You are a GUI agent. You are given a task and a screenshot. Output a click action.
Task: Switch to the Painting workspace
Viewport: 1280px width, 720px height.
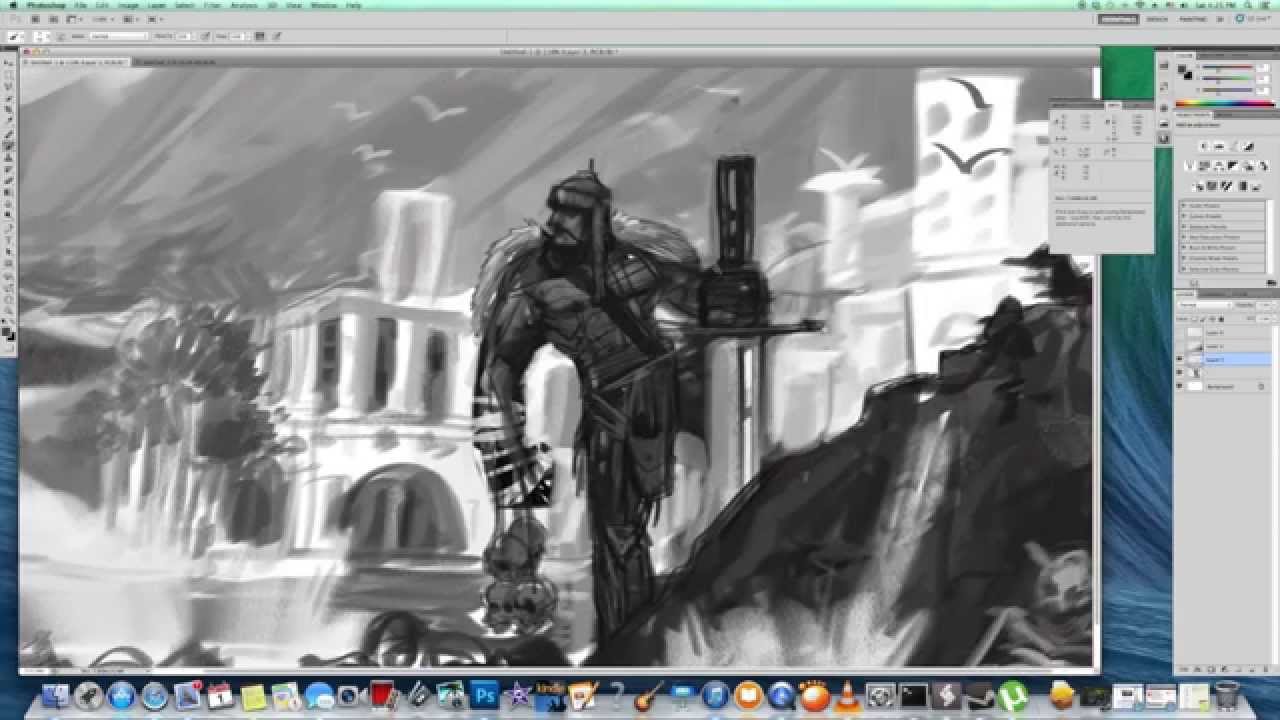pyautogui.click(x=1193, y=19)
